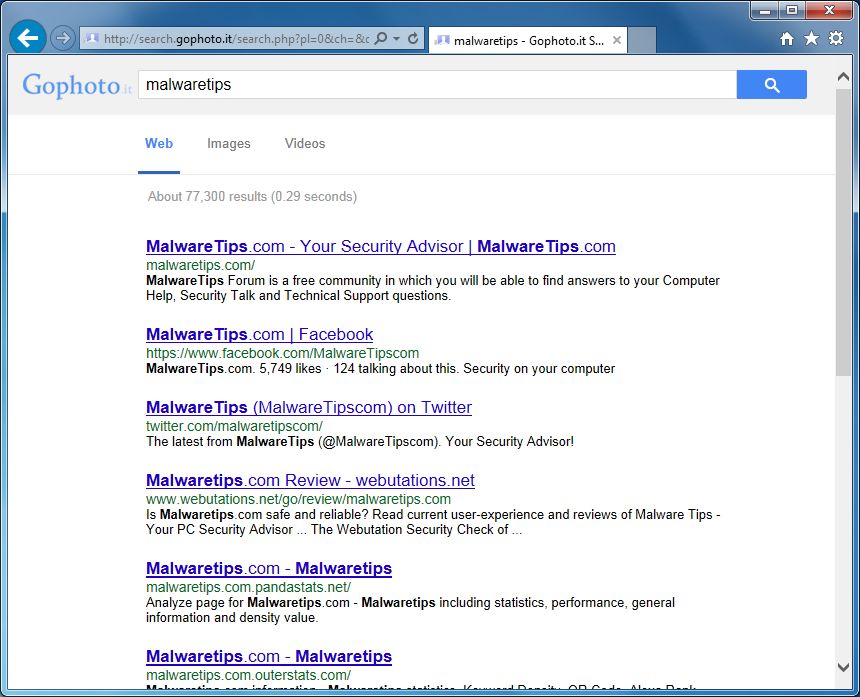This screenshot has height=697, width=860.
Task: Open the Tools gear icon
Action: [x=836, y=38]
